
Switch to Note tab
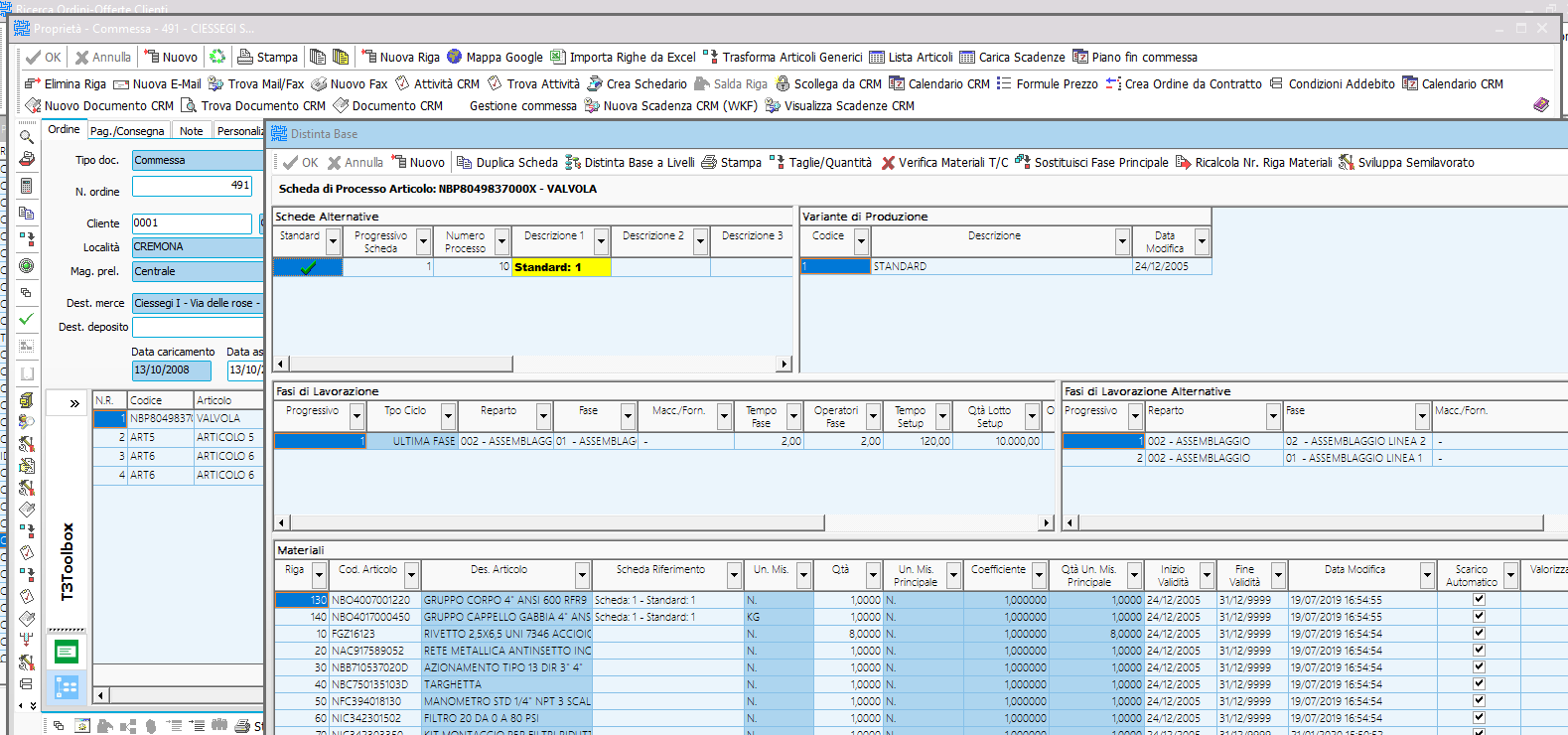click(x=191, y=130)
